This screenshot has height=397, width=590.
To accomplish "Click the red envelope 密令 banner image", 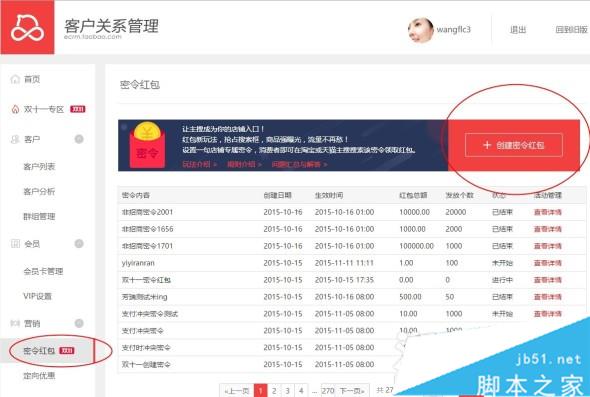I will coord(147,145).
